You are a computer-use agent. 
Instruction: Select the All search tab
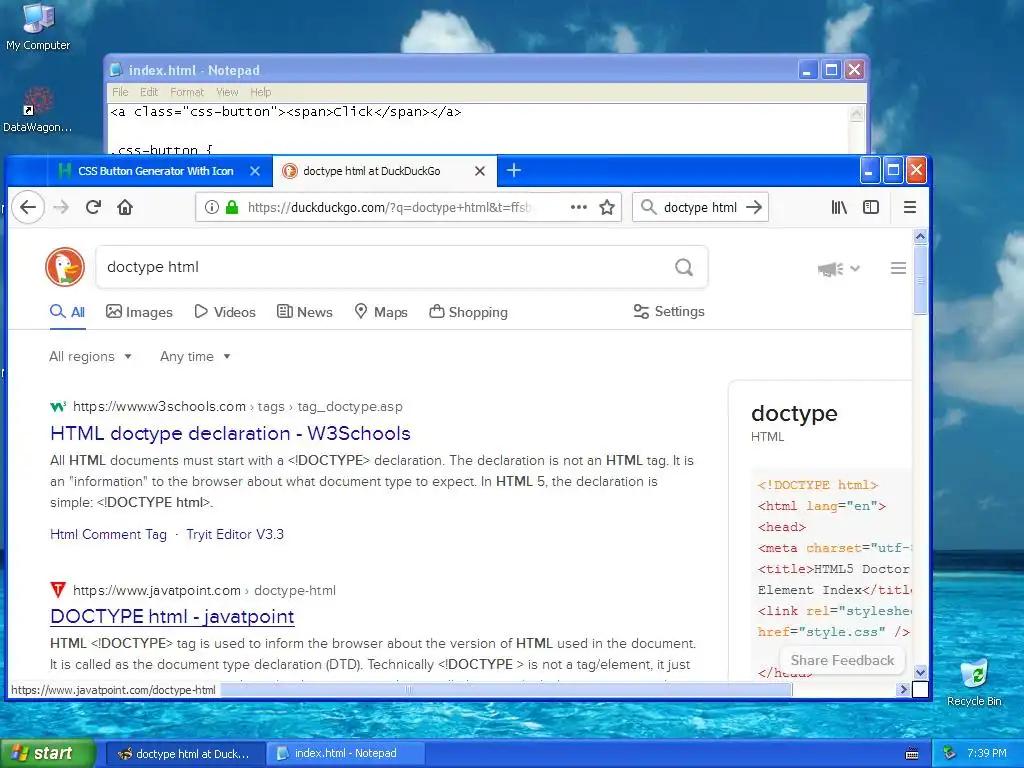tap(67, 312)
